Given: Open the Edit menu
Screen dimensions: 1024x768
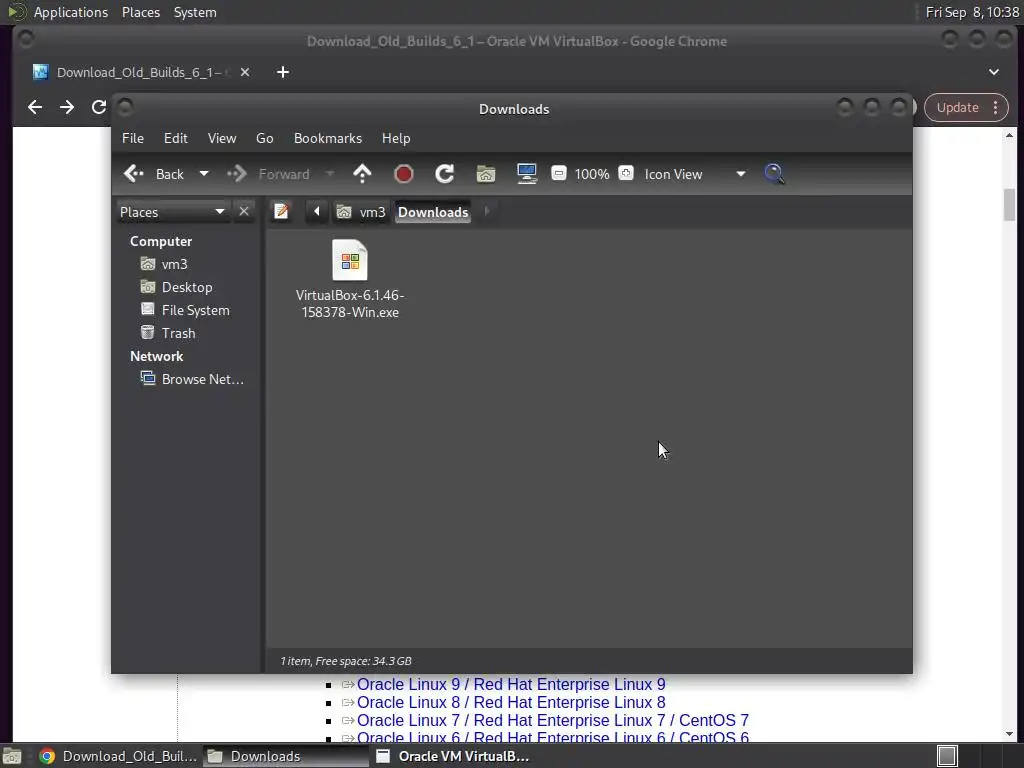Looking at the screenshot, I should [x=176, y=138].
